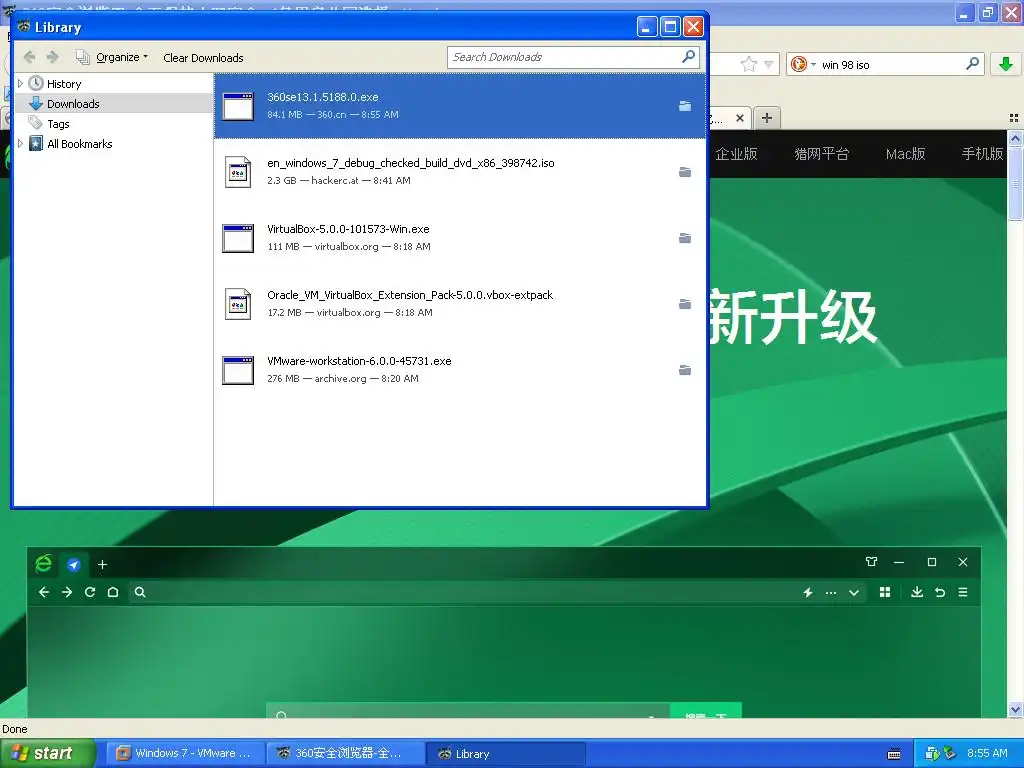Select the en_windows_7_debug_checked_build iso download
Image resolution: width=1024 pixels, height=768 pixels.
pos(460,172)
